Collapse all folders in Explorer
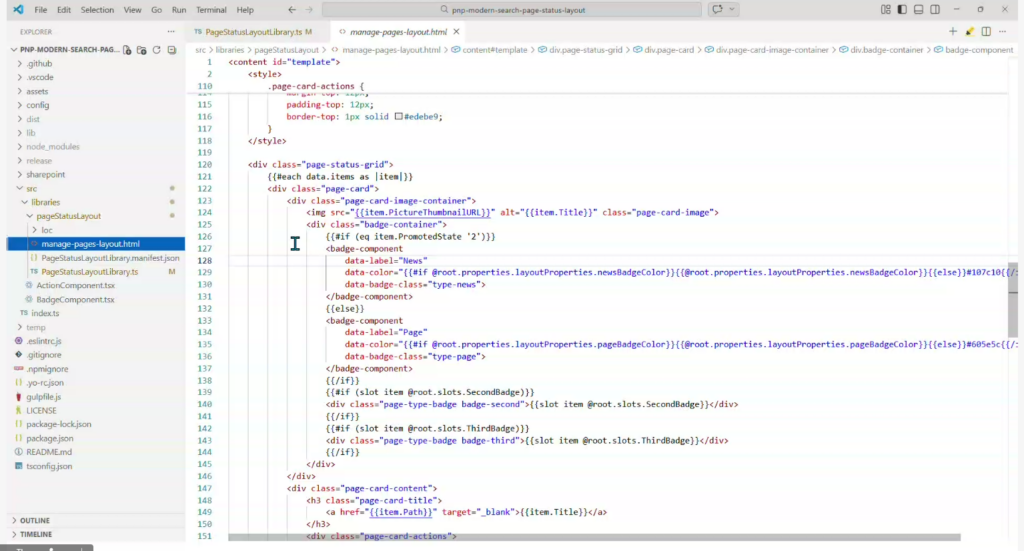Screen dimensions: 1024x551 point(171,49)
